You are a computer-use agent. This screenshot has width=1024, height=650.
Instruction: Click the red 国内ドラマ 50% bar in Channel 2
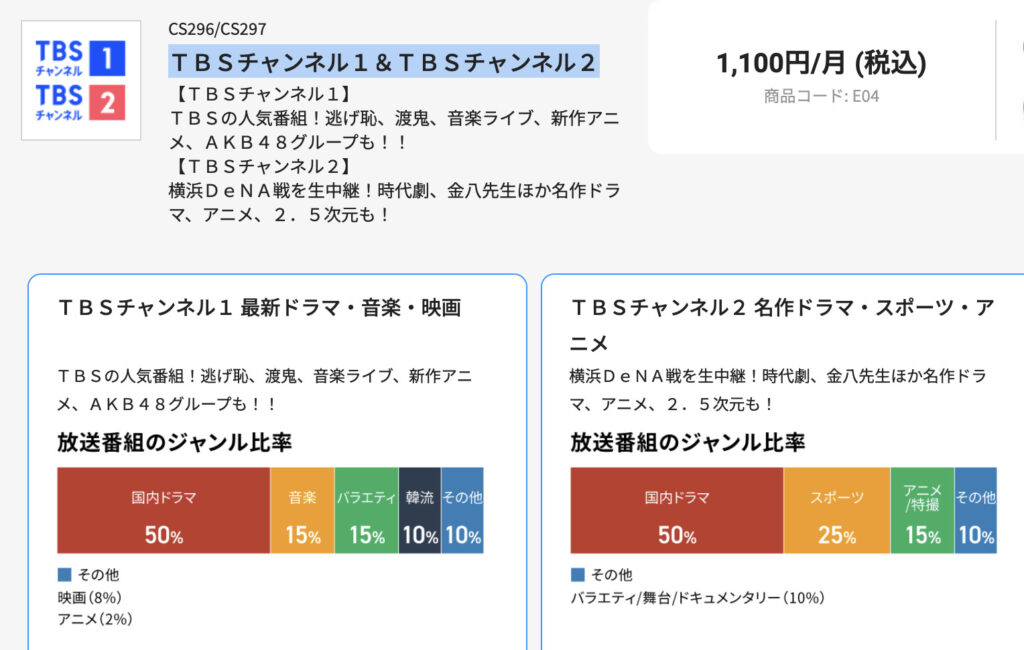click(677, 510)
